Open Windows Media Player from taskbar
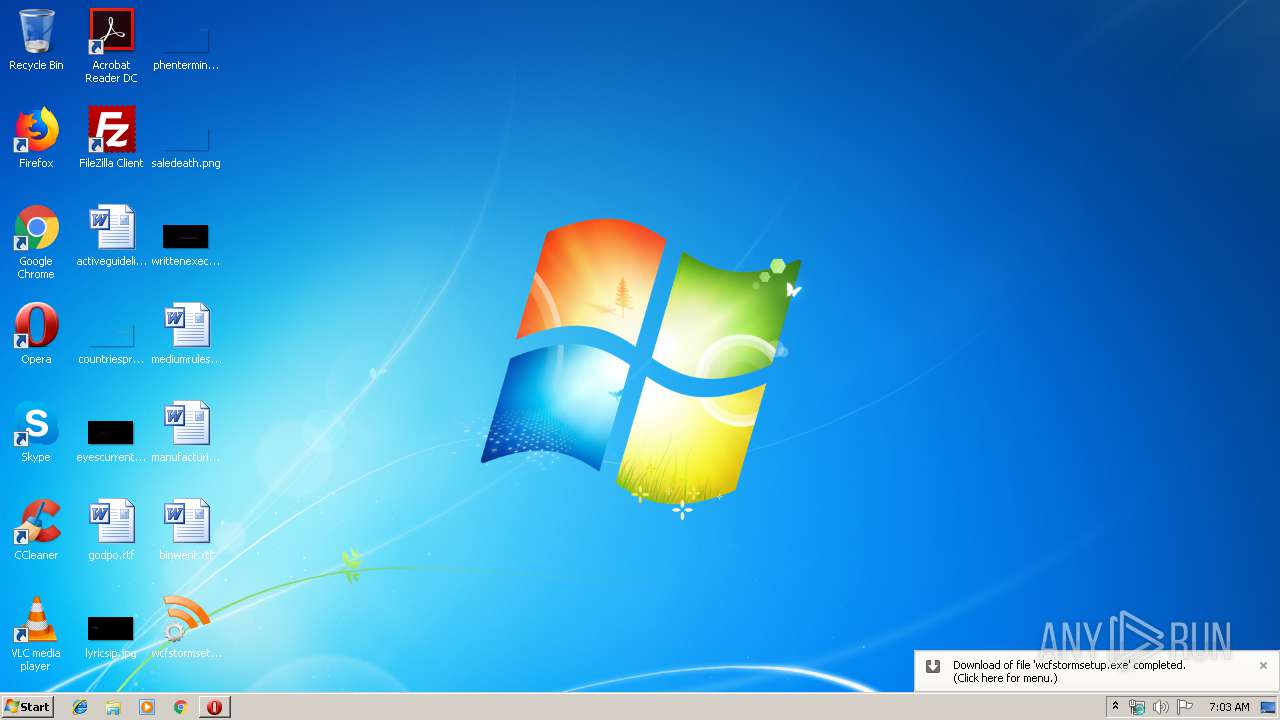The width and height of the screenshot is (1280, 720). [x=147, y=707]
